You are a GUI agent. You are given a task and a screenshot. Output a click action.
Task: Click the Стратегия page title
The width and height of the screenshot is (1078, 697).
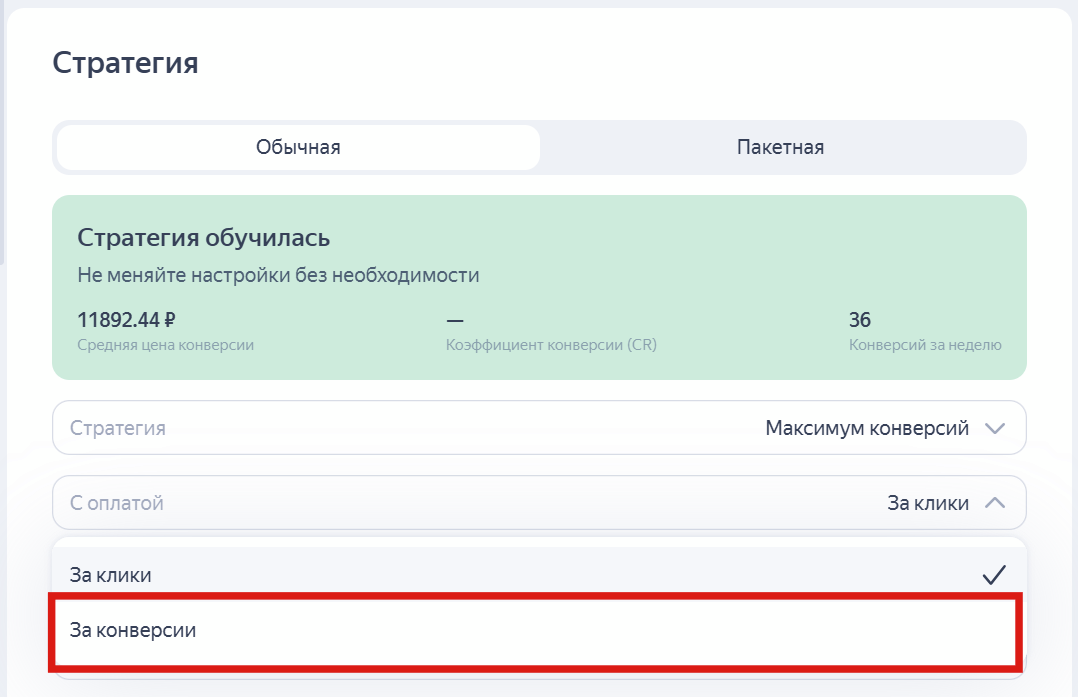126,62
